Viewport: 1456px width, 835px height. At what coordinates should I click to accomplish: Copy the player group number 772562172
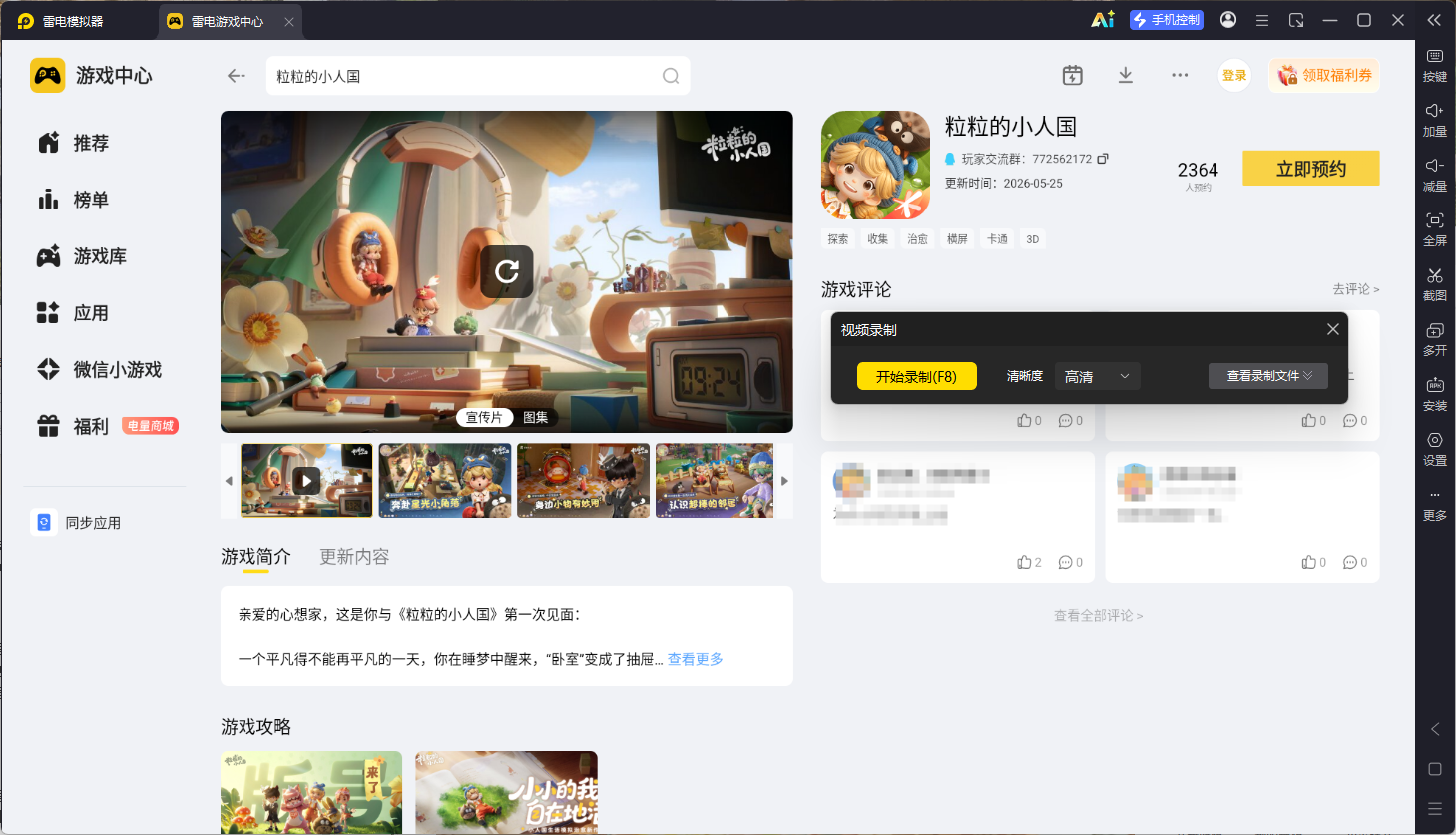[1103, 159]
